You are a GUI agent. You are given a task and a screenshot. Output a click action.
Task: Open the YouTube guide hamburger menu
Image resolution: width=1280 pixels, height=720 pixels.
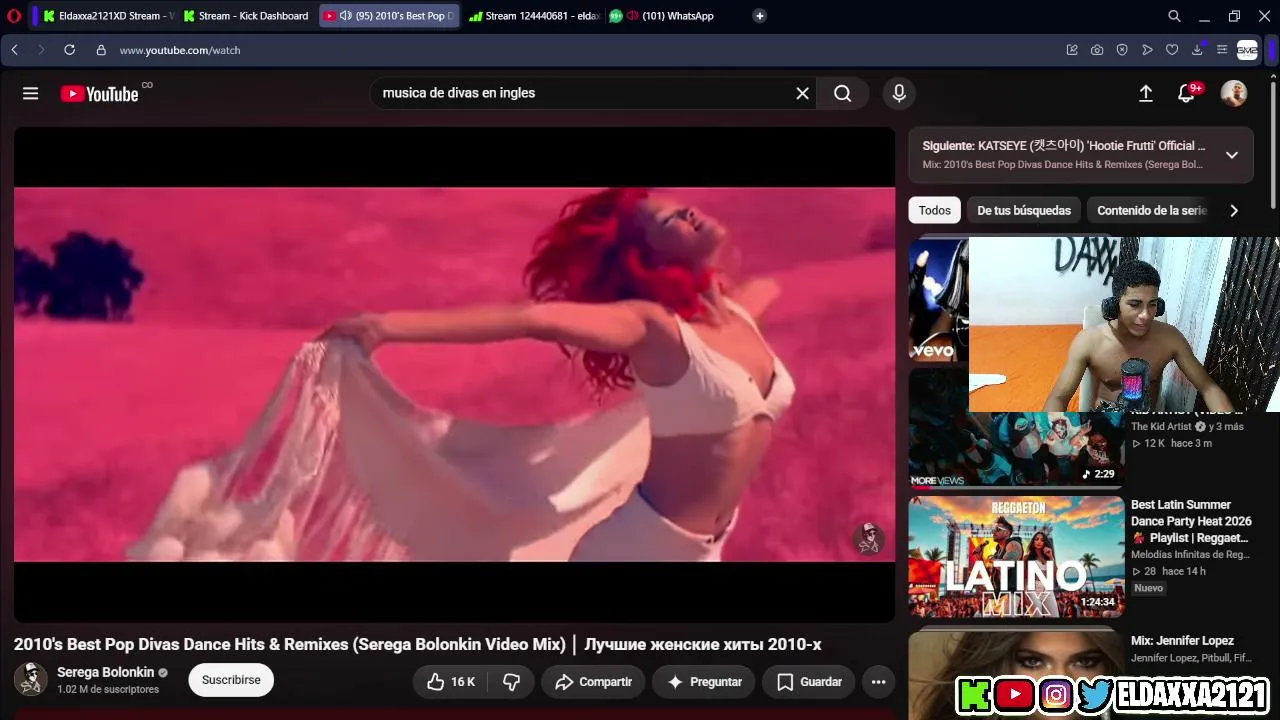click(31, 93)
